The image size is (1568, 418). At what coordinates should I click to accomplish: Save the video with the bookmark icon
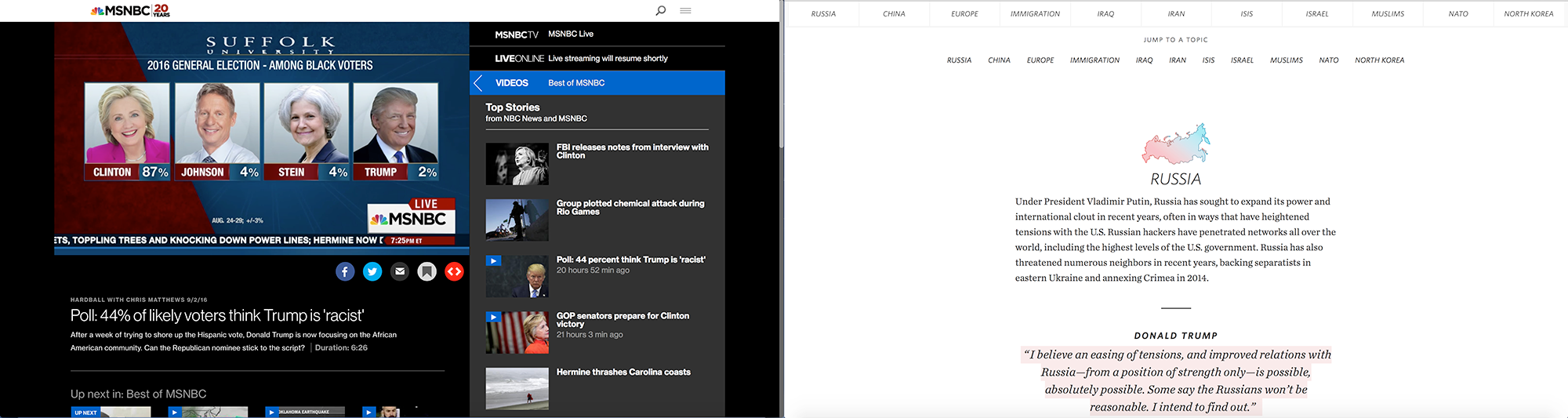click(426, 271)
